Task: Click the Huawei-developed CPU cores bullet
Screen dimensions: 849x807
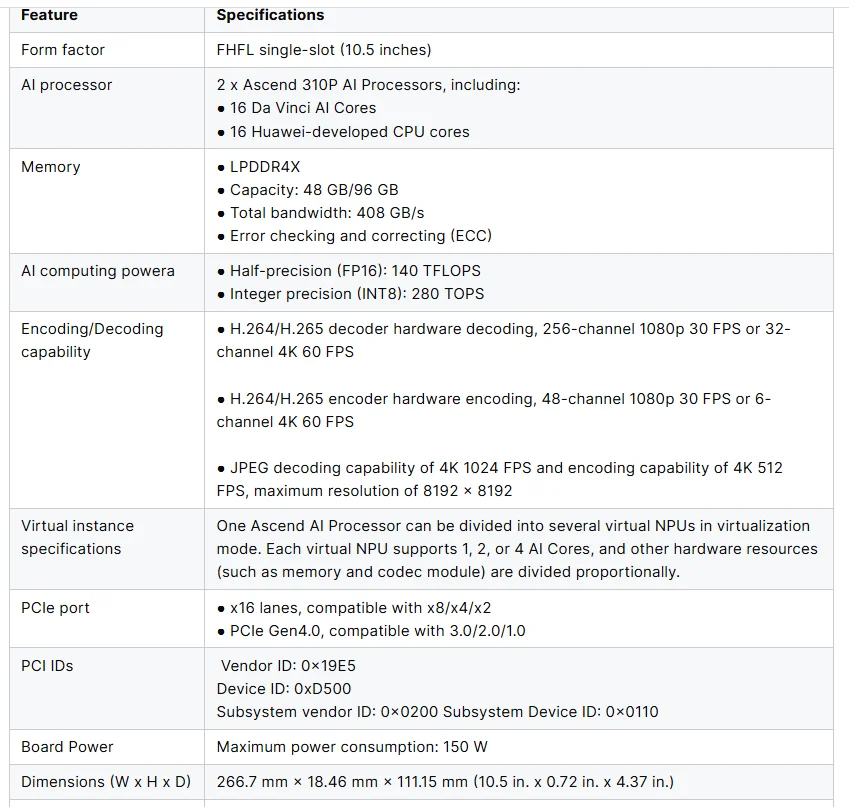Action: click(x=343, y=132)
